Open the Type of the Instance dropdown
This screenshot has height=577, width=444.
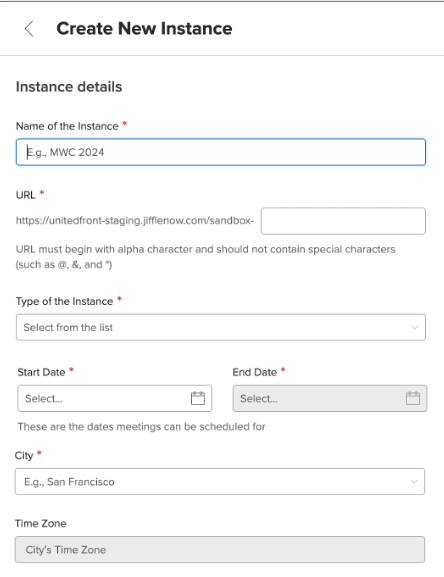pos(221,327)
